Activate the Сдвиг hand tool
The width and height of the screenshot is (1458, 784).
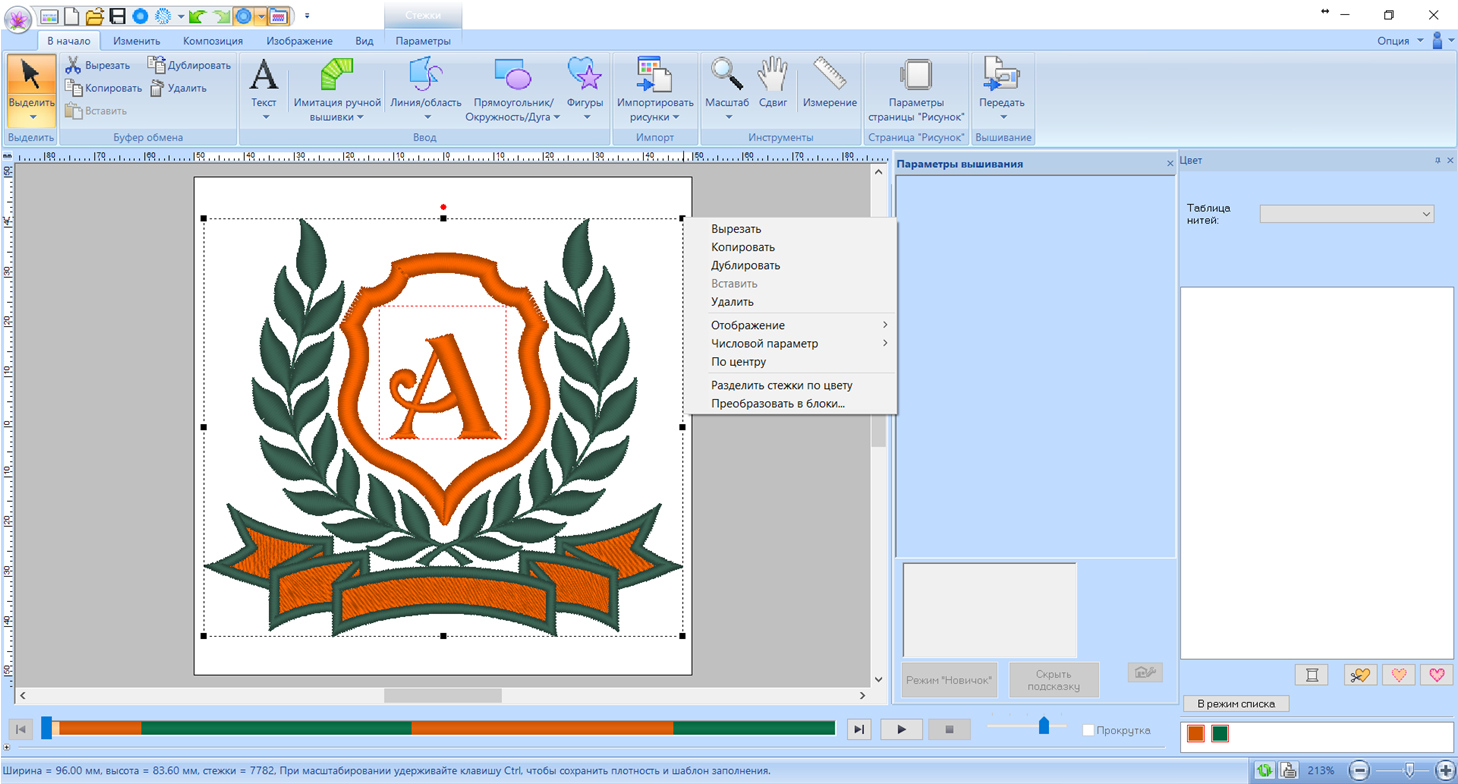(x=772, y=76)
